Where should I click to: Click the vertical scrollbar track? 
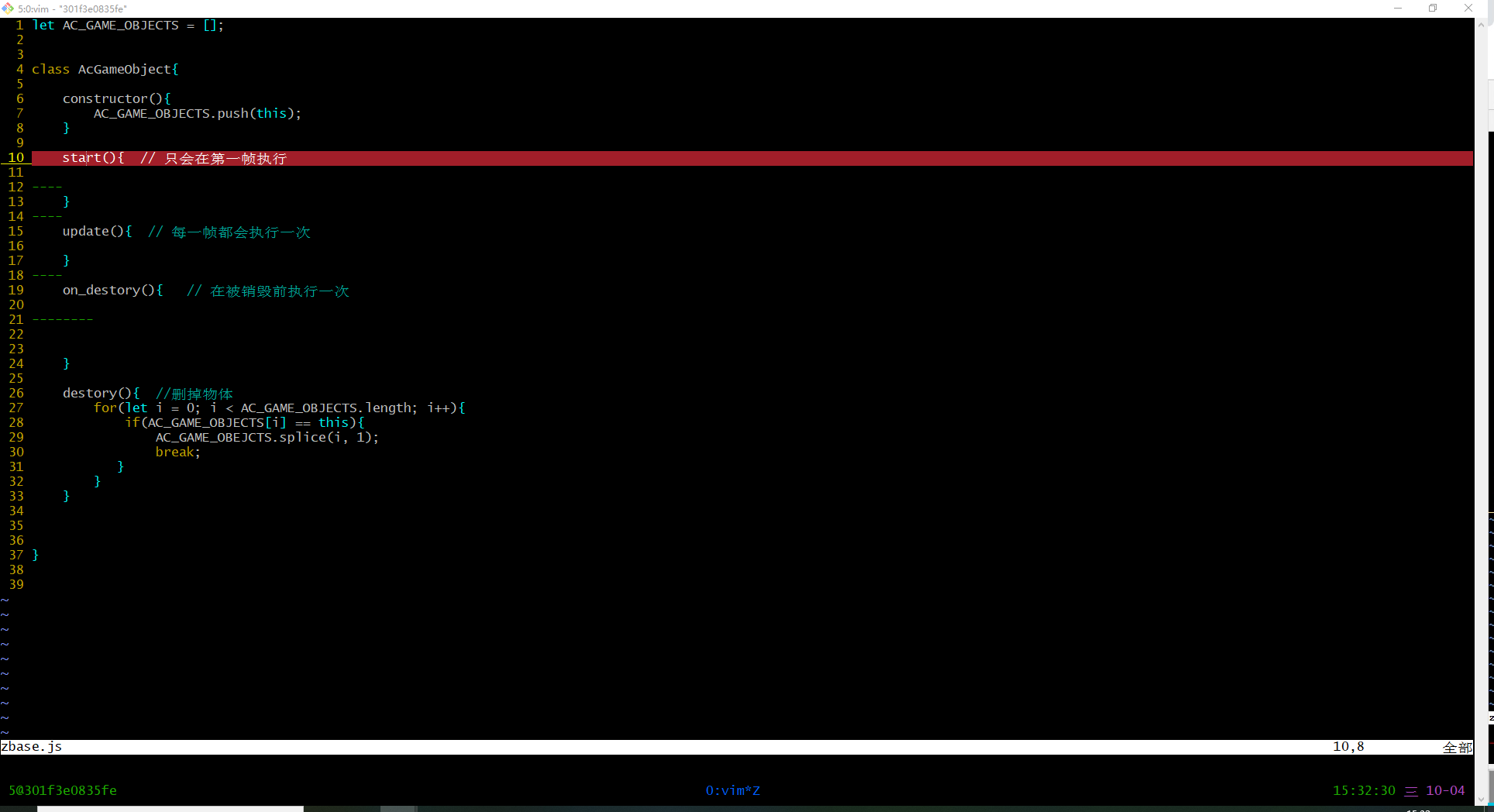(1481, 387)
